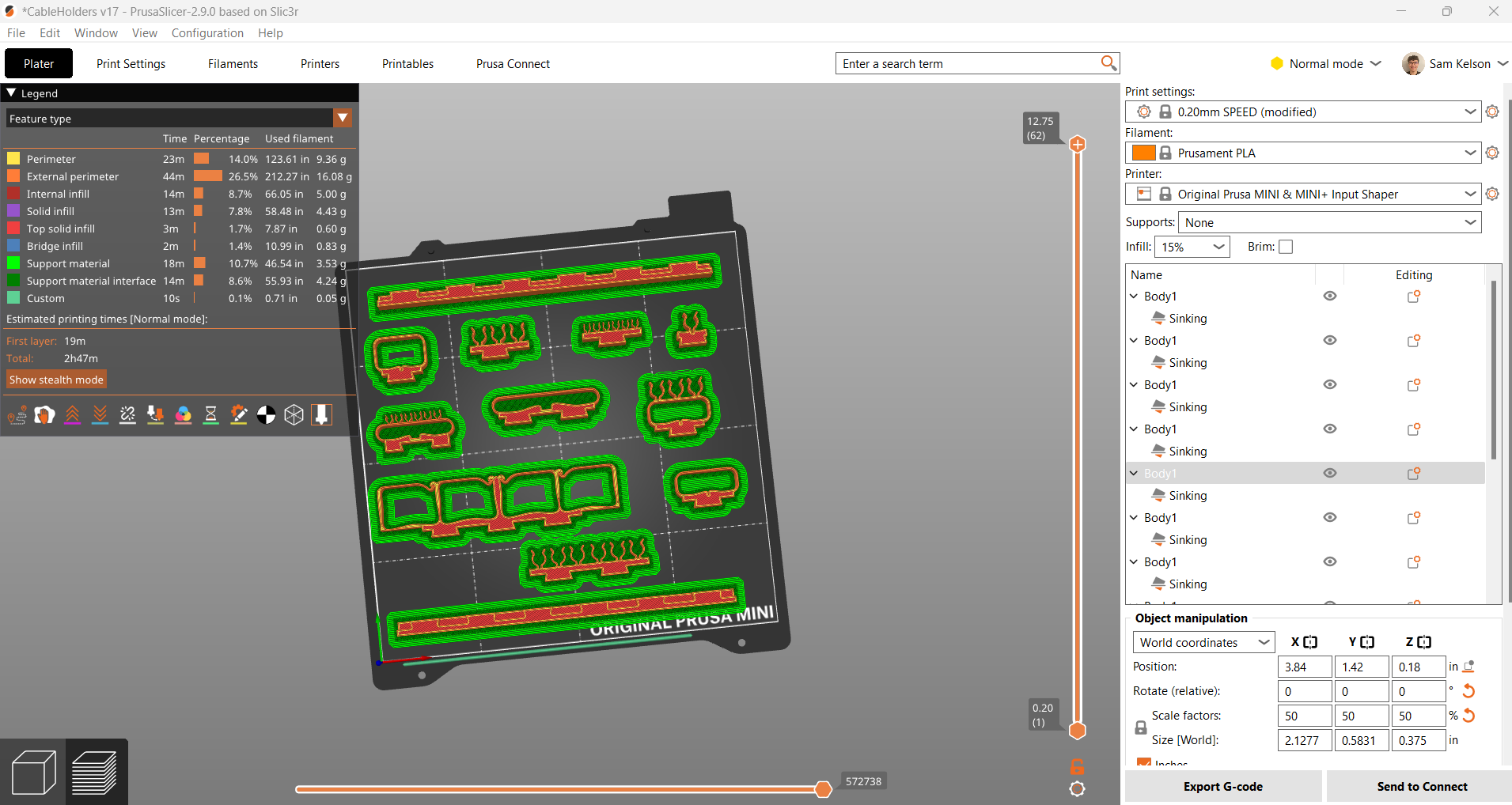Open the Infill 15% dropdown
The height and width of the screenshot is (805, 1512).
1192,247
